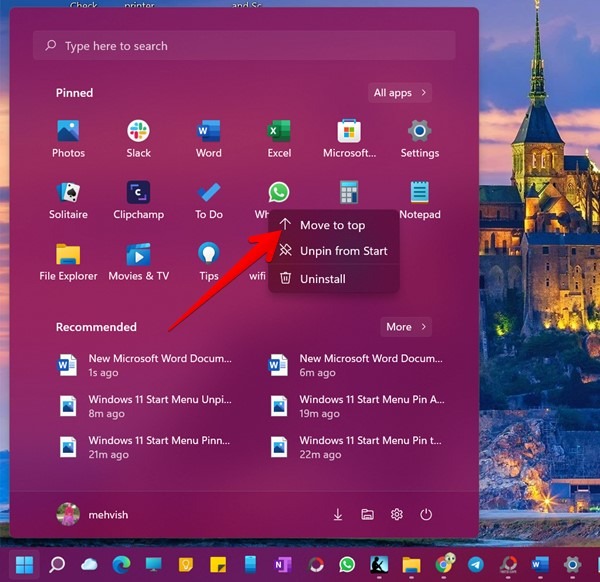Open Word document from 1s ago
The image size is (600, 582).
tap(145, 365)
